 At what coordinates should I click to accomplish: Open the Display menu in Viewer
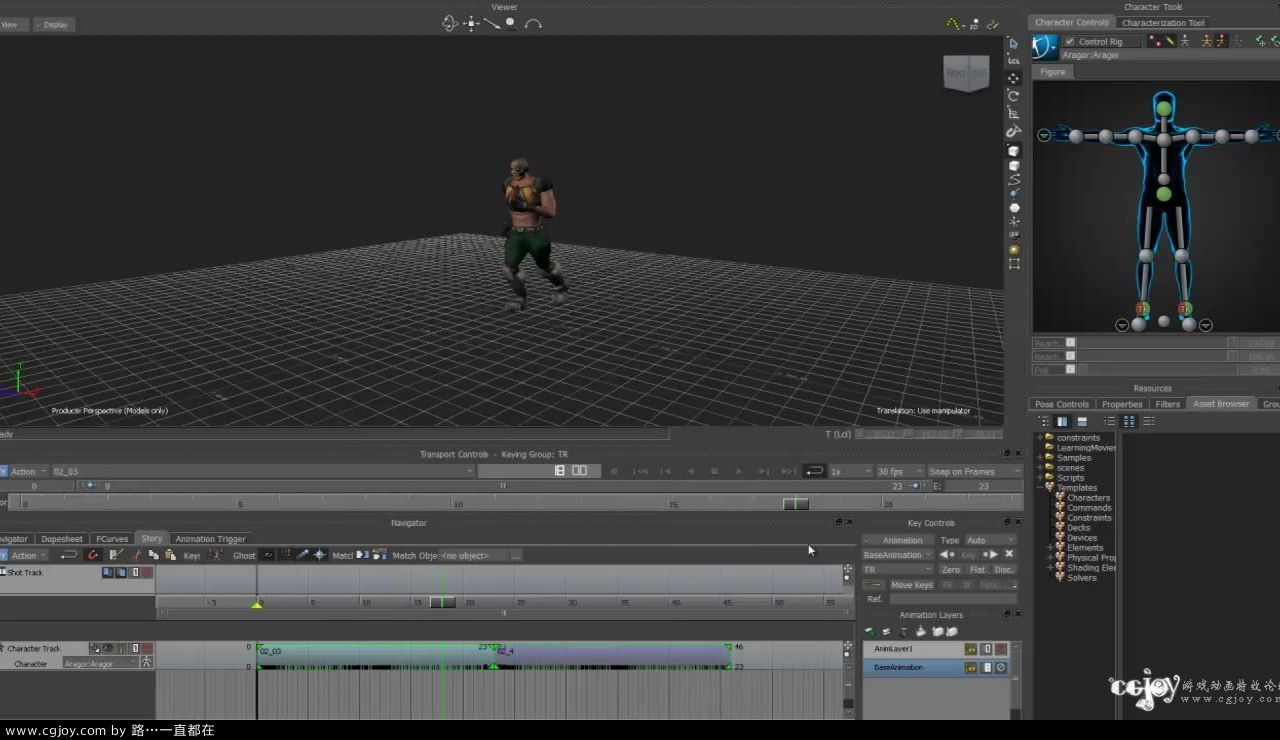tap(54, 24)
